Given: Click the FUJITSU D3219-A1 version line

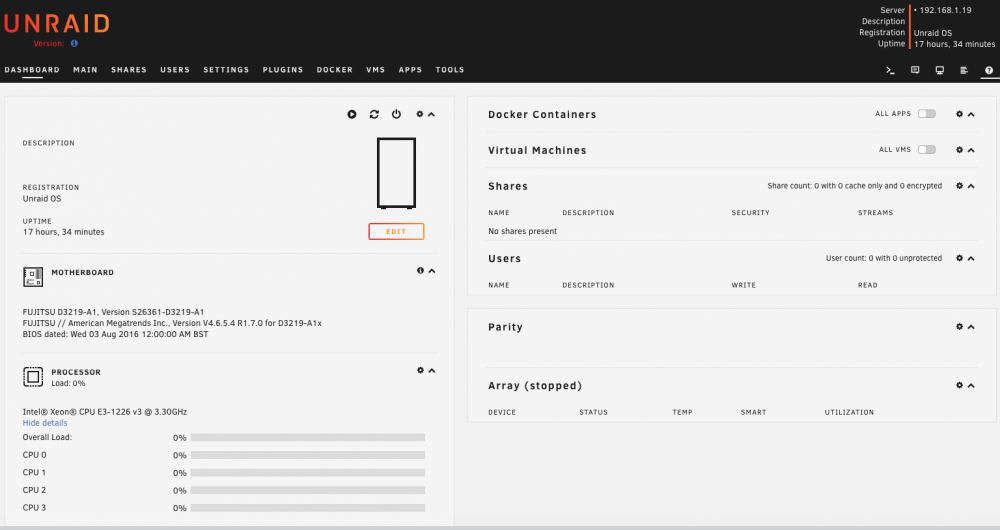Looking at the screenshot, I should click(114, 313).
